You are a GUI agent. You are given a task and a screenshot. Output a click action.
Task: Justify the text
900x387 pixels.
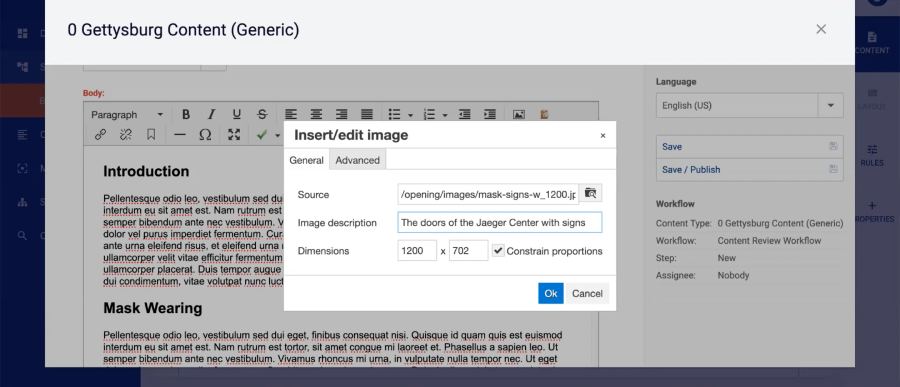pos(367,114)
